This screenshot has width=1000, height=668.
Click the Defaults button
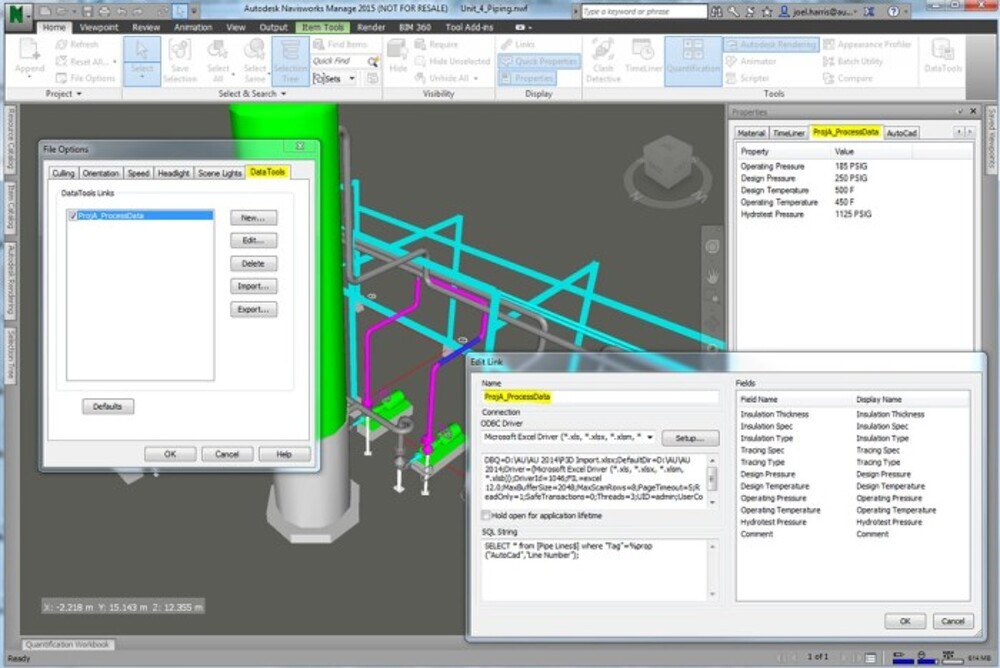click(108, 406)
